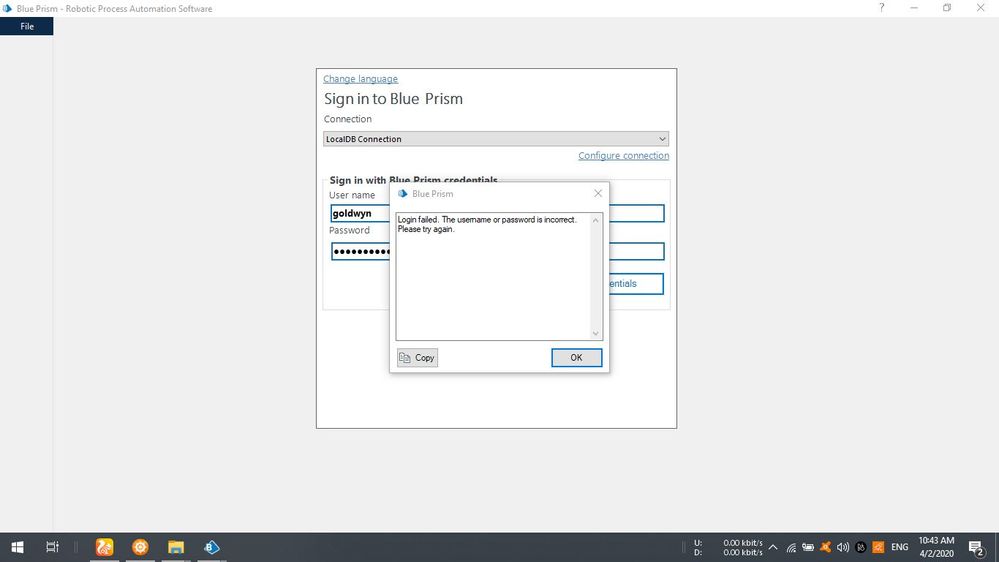Image resolution: width=999 pixels, height=562 pixels.
Task: Close the Blue Prism error dialog
Action: (x=598, y=194)
